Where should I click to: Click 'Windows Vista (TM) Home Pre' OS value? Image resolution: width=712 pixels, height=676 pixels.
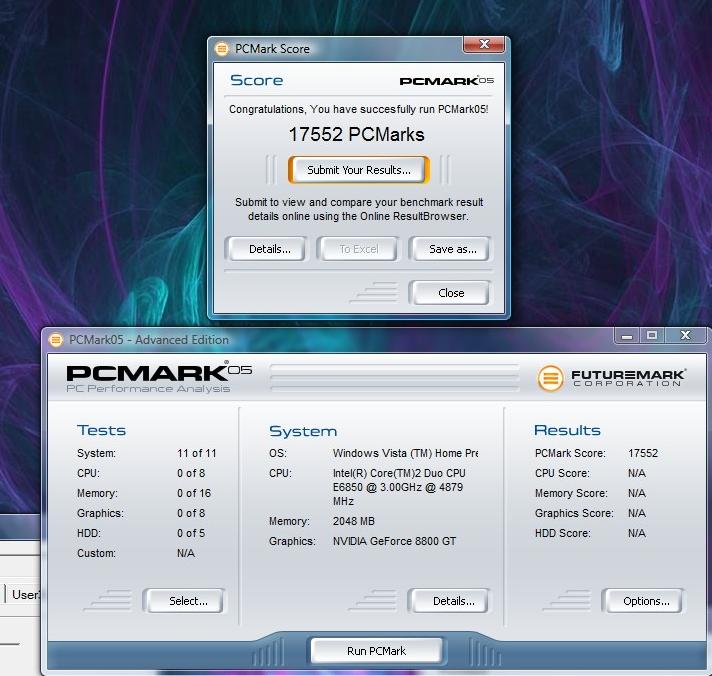(x=405, y=453)
